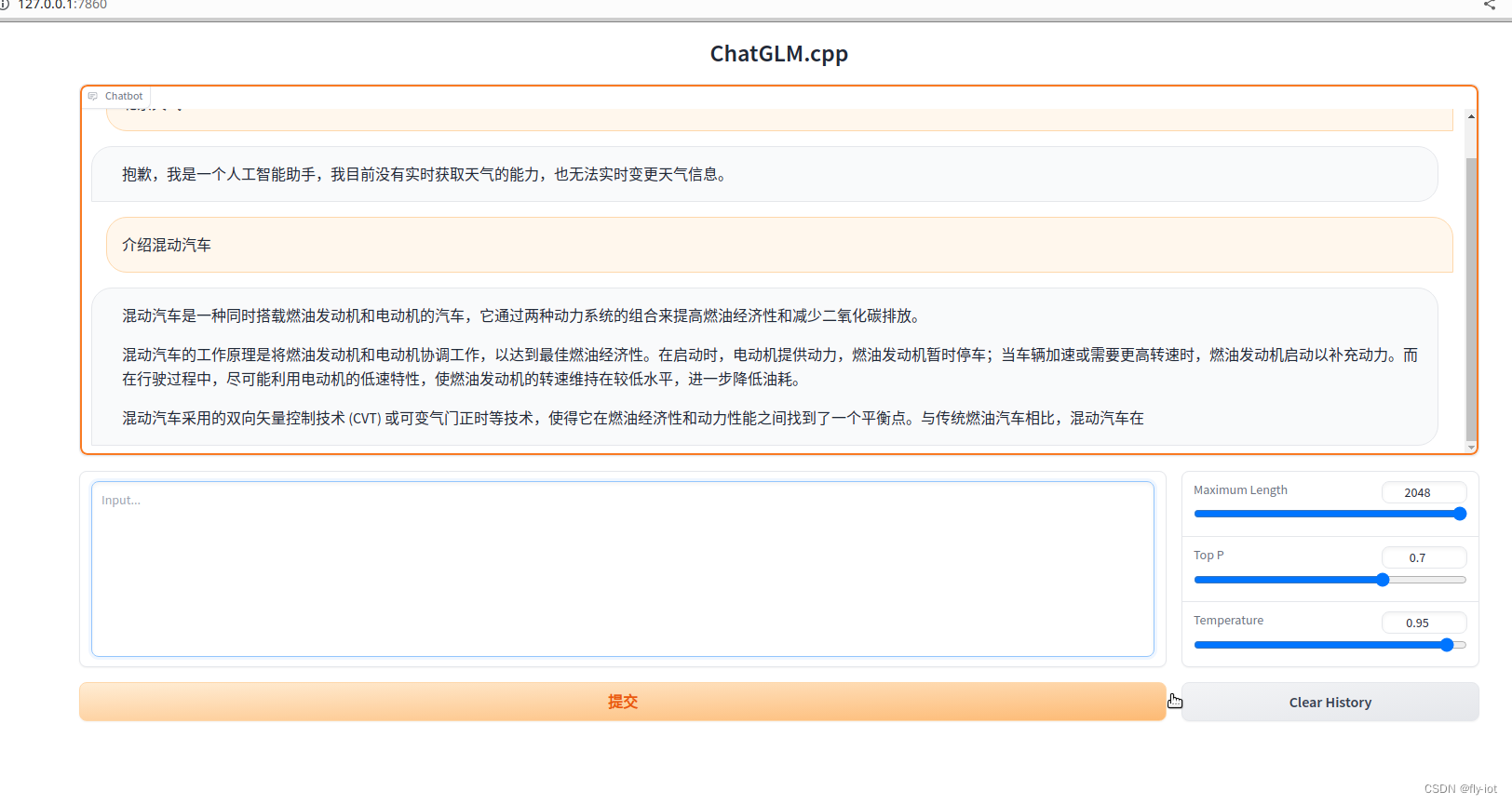Click the chatbot scrollbar up arrow
Image resolution: width=1512 pixels, height=804 pixels.
(1471, 116)
